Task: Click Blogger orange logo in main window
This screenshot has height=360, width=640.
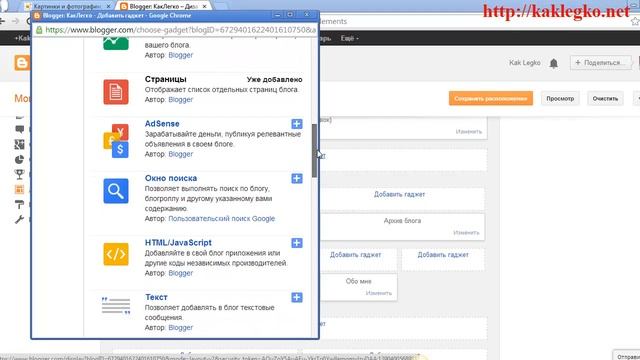Action: tap(22, 63)
